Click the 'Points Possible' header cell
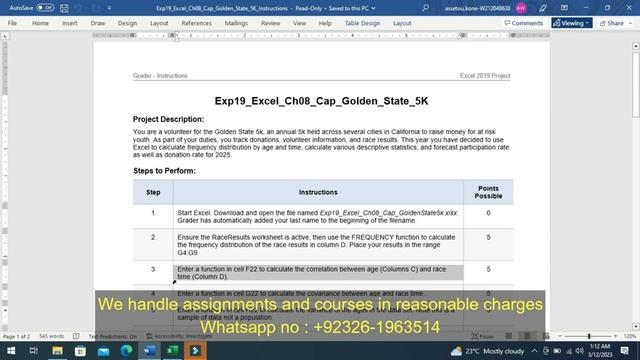Image resolution: width=640 pixels, height=360 pixels. [488, 192]
